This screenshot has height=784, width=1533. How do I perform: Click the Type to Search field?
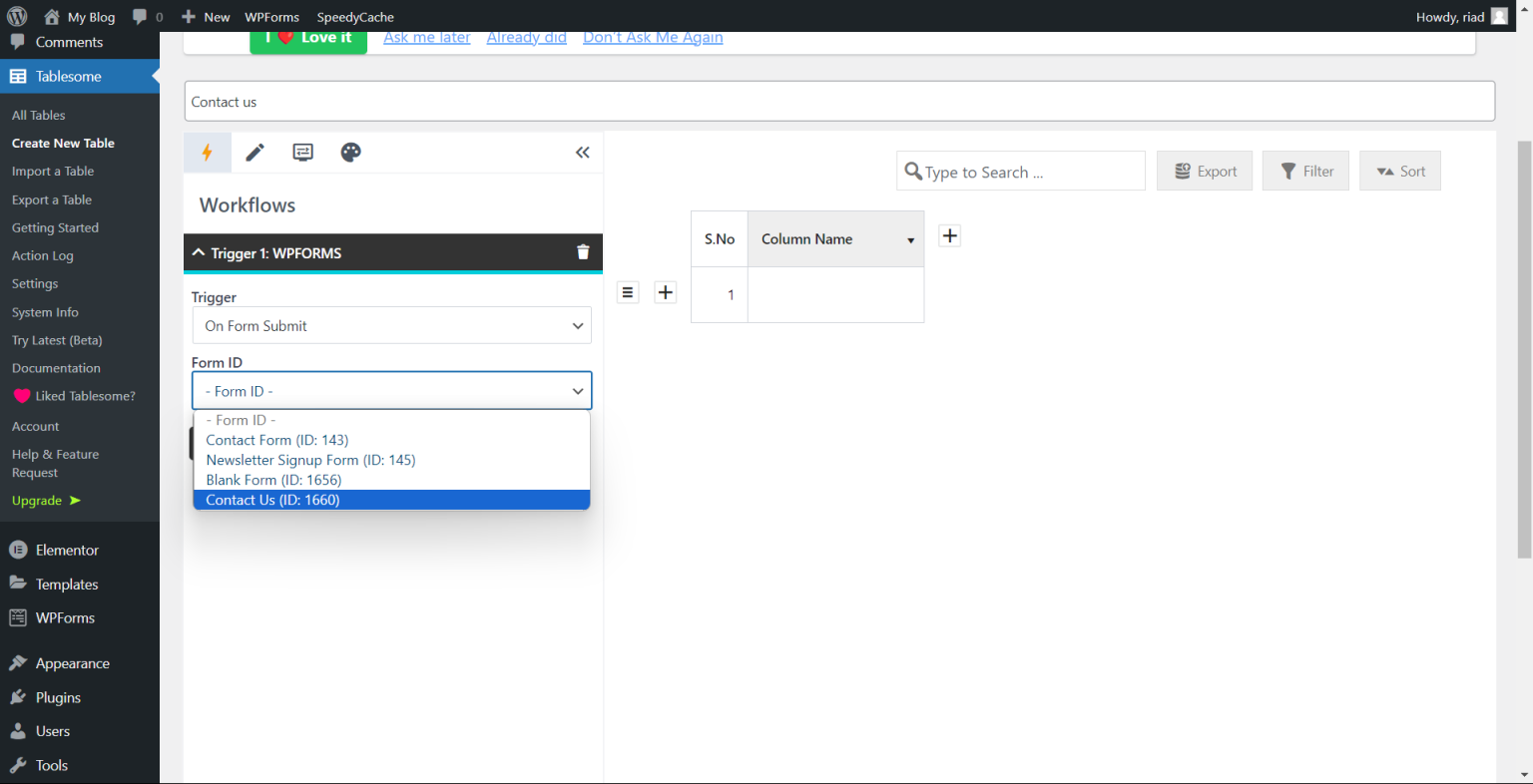click(1020, 171)
